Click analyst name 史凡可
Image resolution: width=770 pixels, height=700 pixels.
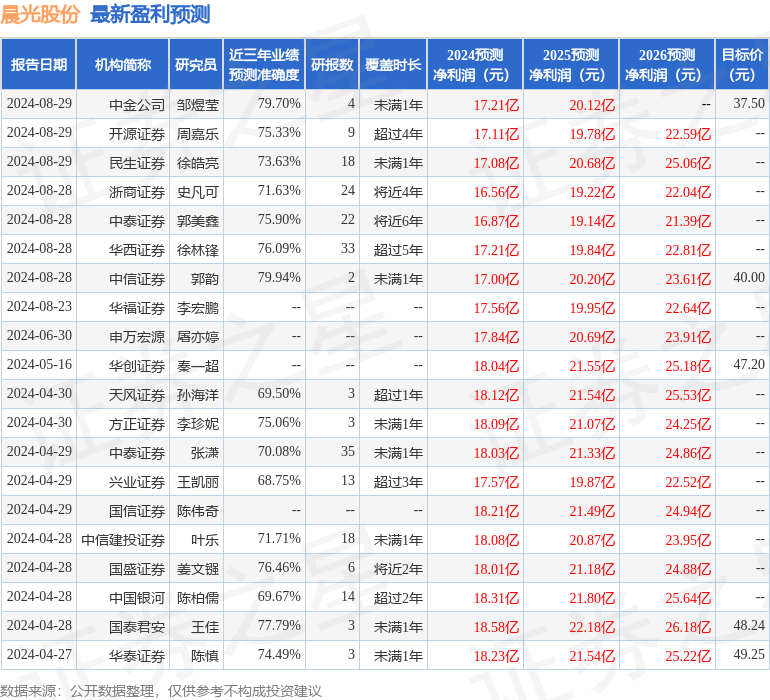click(197, 192)
